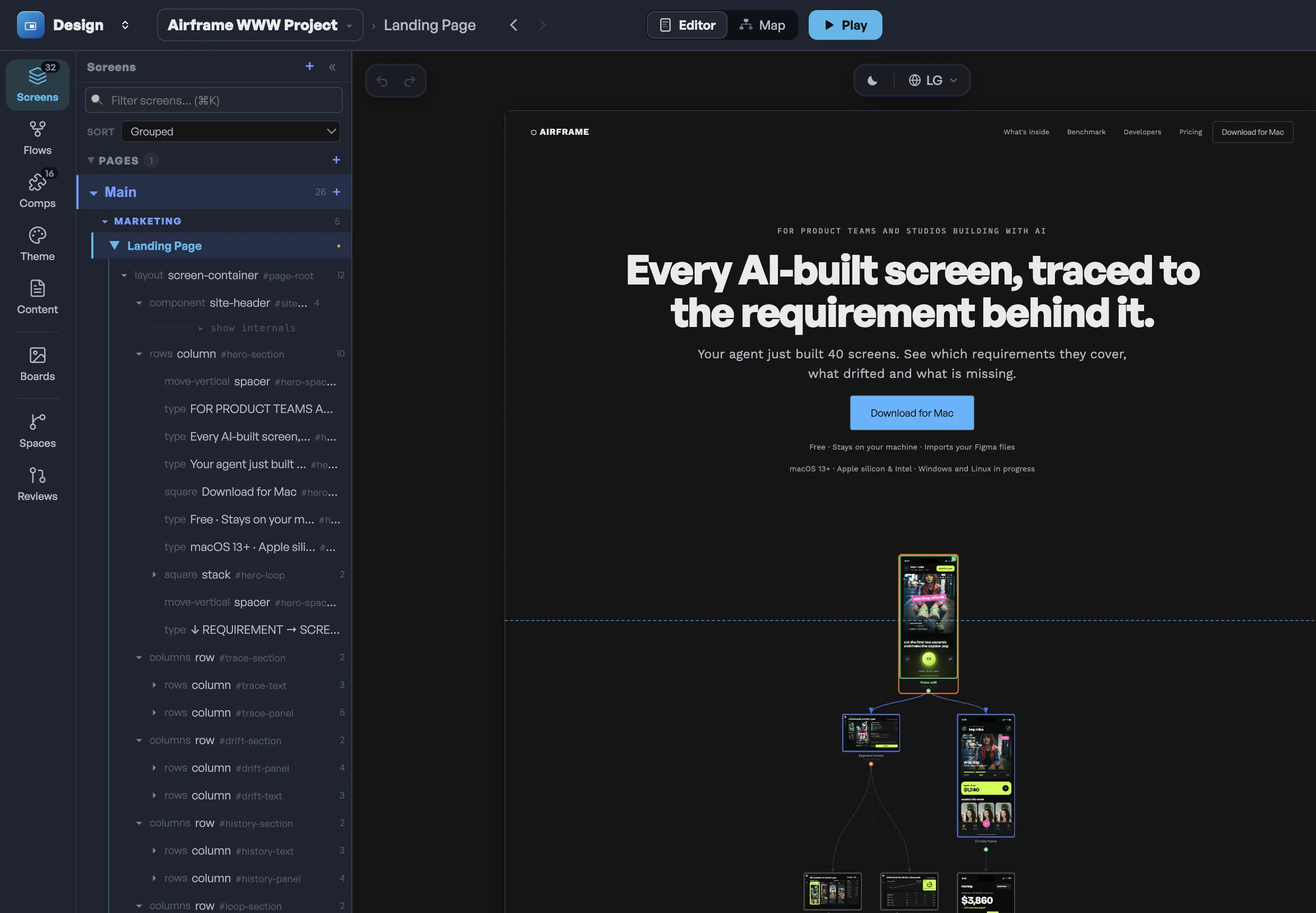Viewport: 1316px width, 913px height.
Task: Collapse the Landing Page tree triangle
Action: (115, 245)
